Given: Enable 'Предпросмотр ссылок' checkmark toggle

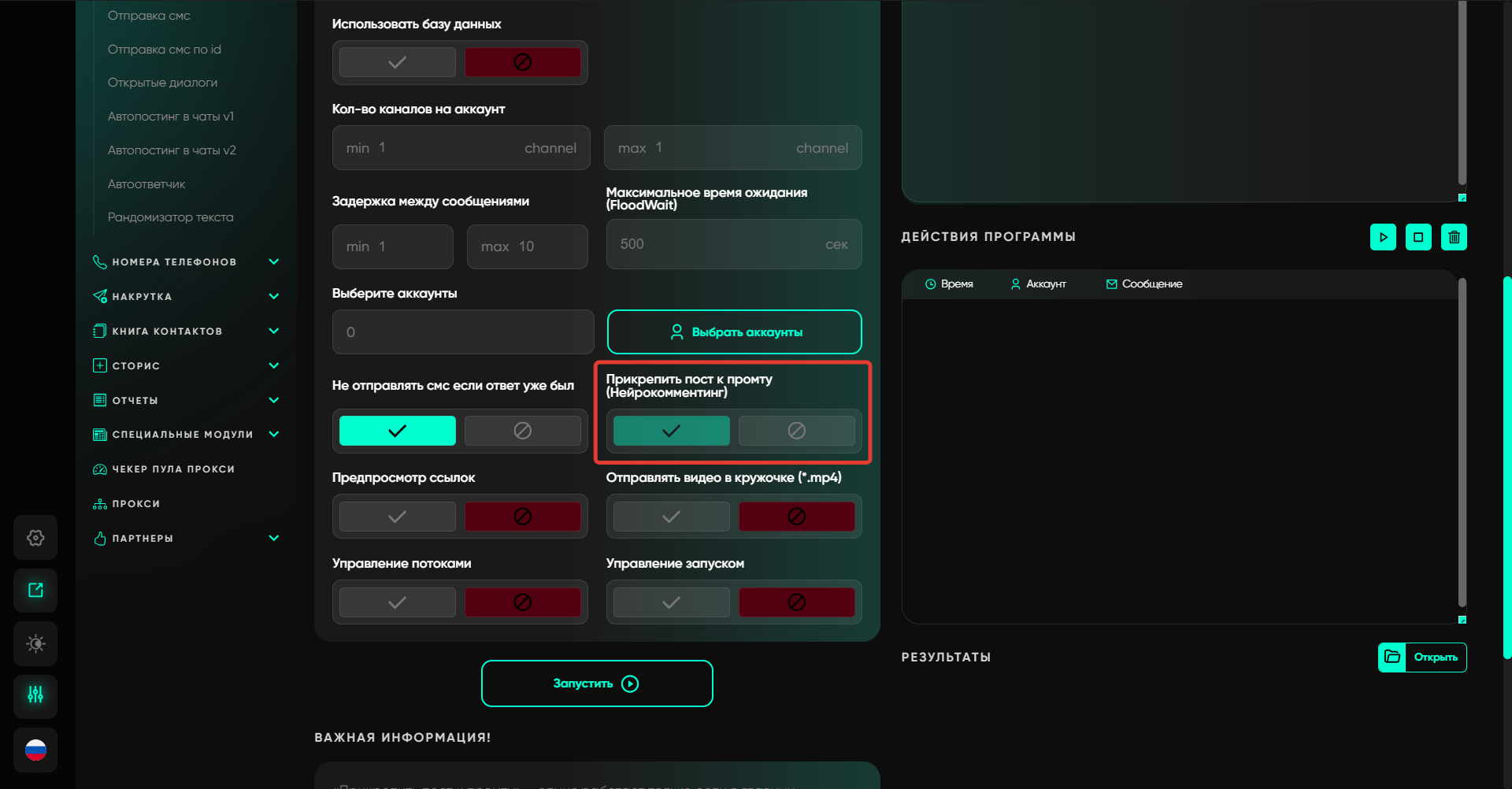Looking at the screenshot, I should [398, 517].
